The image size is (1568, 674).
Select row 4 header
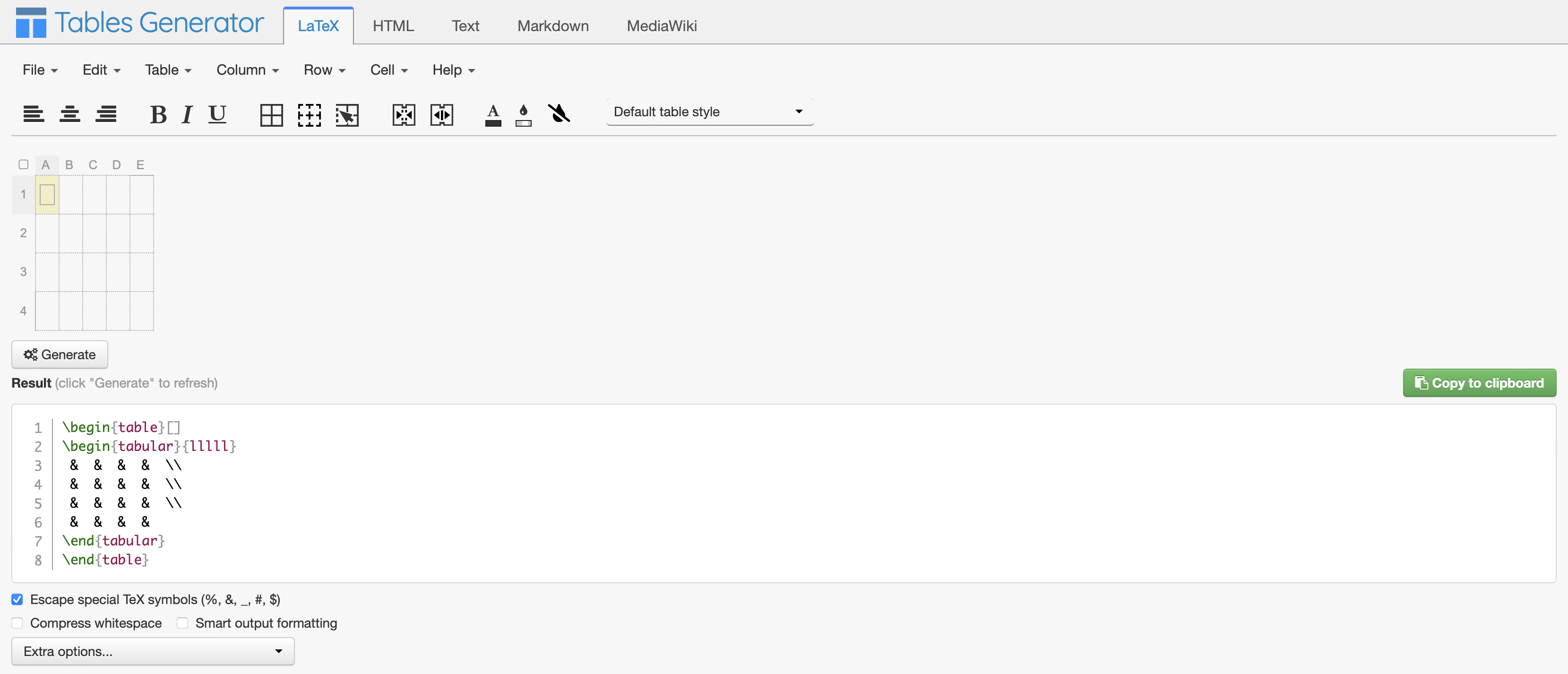tap(23, 311)
